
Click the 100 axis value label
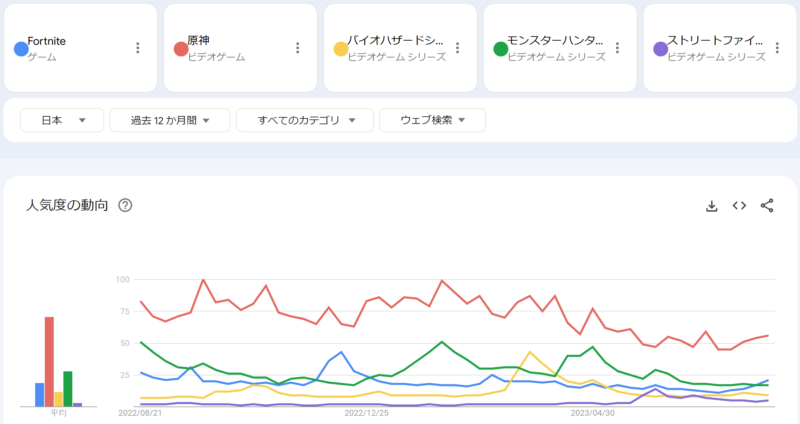(122, 279)
